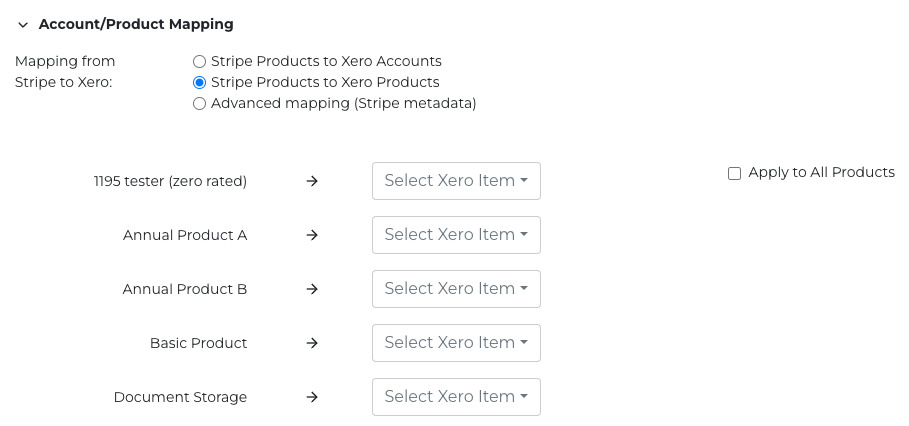Click the arrow icon beside 1195 tester
The image size is (909, 426).
click(x=312, y=182)
